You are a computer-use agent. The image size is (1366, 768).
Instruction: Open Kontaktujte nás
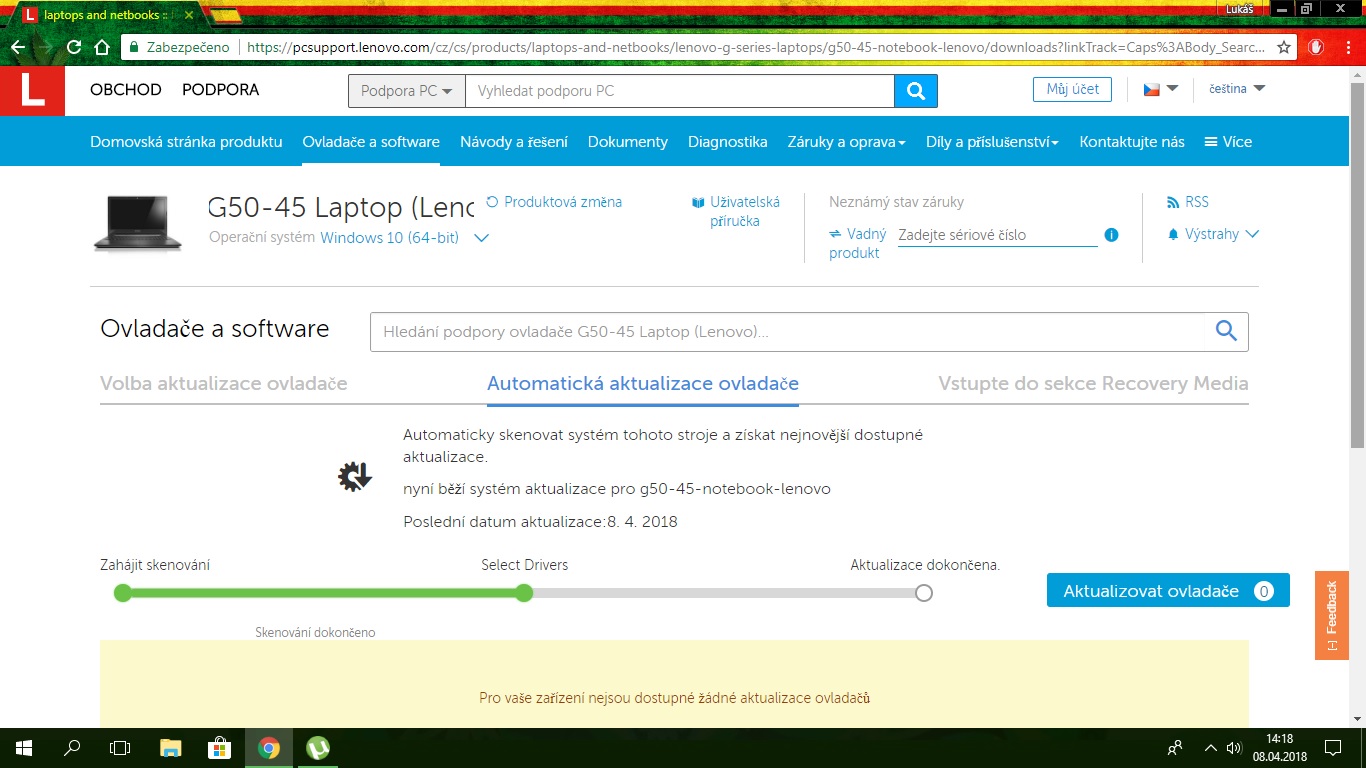(1132, 142)
